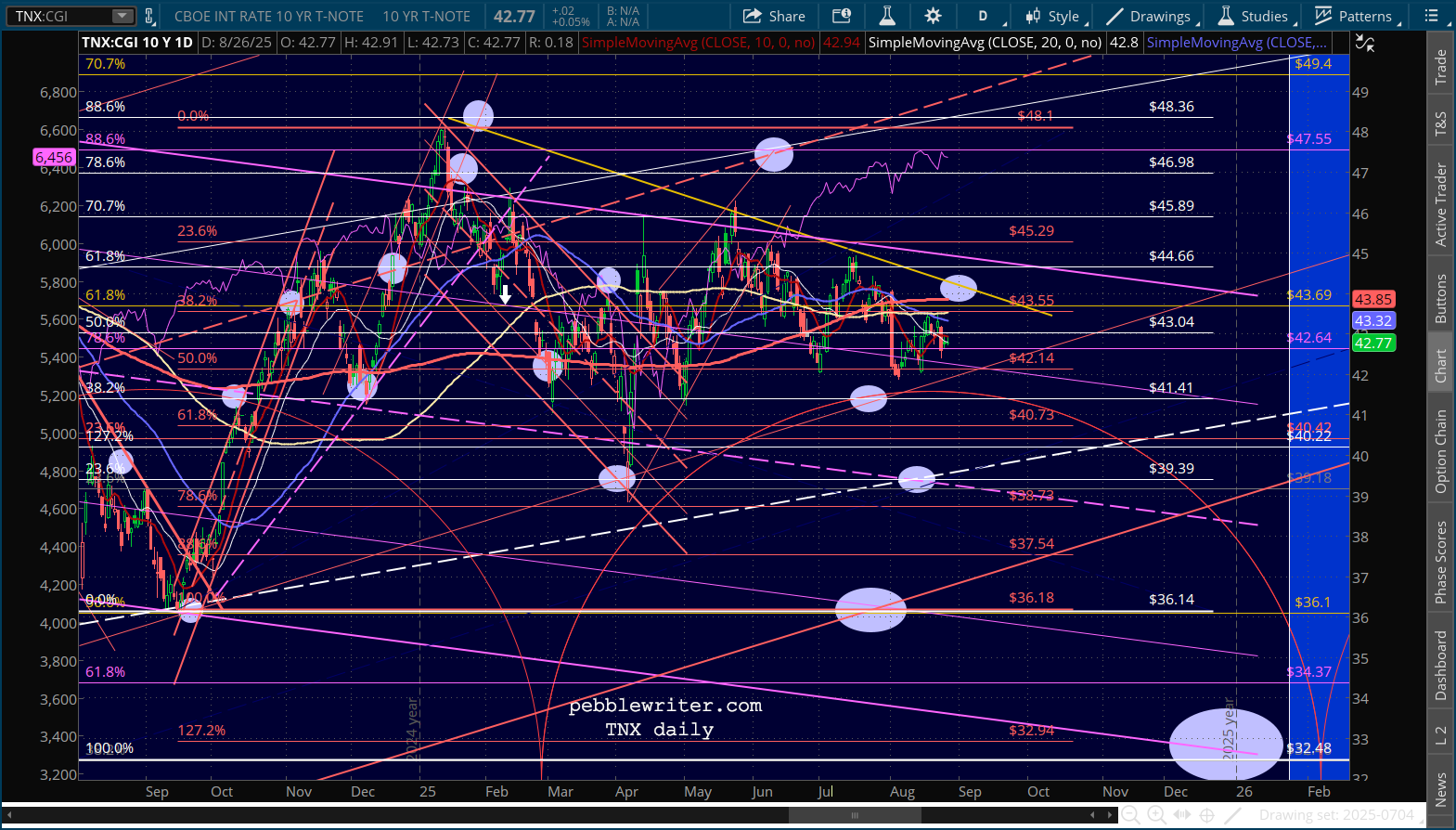Open the Edit Studies flask icon
Screen dimensions: 1456x830
pos(887,16)
